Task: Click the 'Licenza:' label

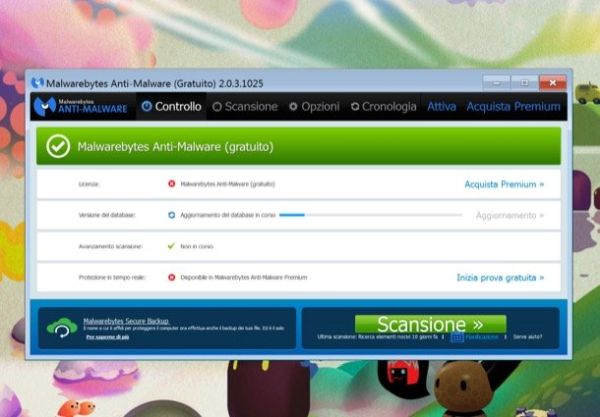Action: 89,184
